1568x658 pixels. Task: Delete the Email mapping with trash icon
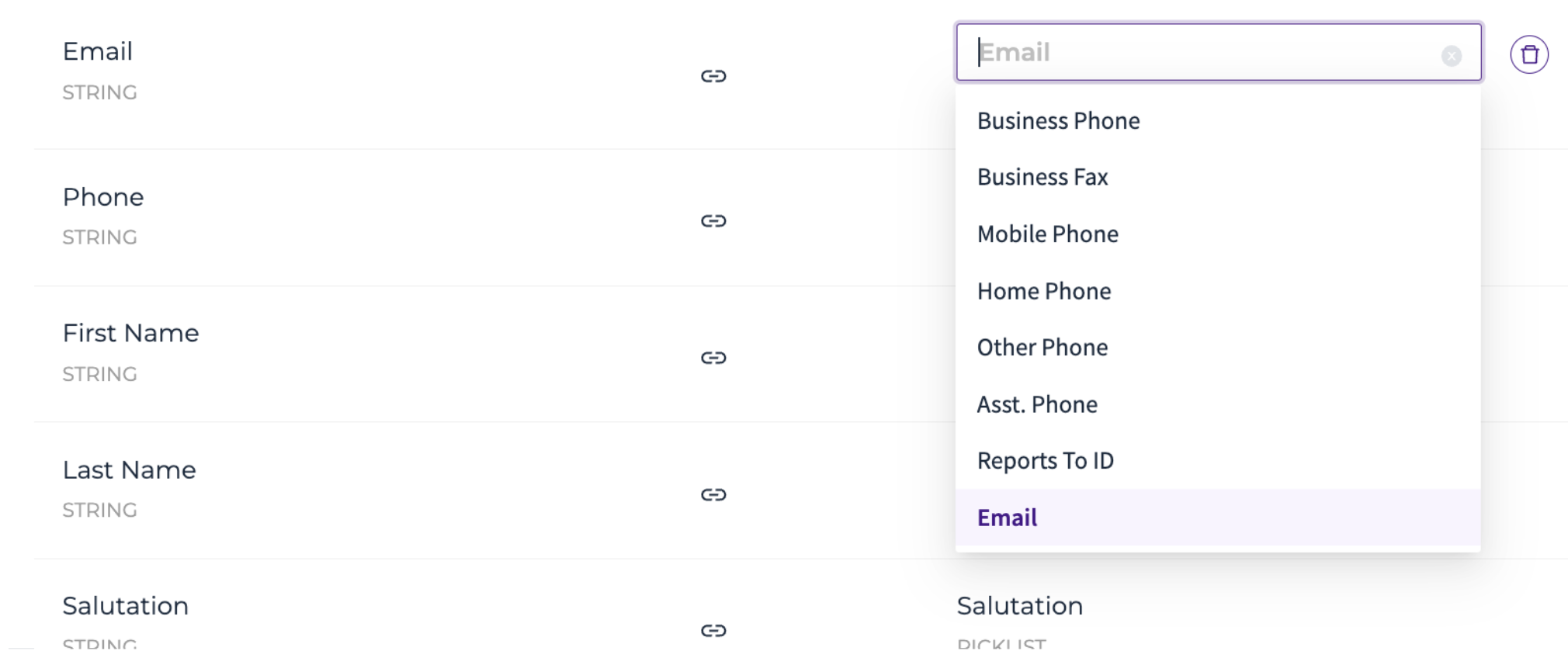coord(1529,55)
